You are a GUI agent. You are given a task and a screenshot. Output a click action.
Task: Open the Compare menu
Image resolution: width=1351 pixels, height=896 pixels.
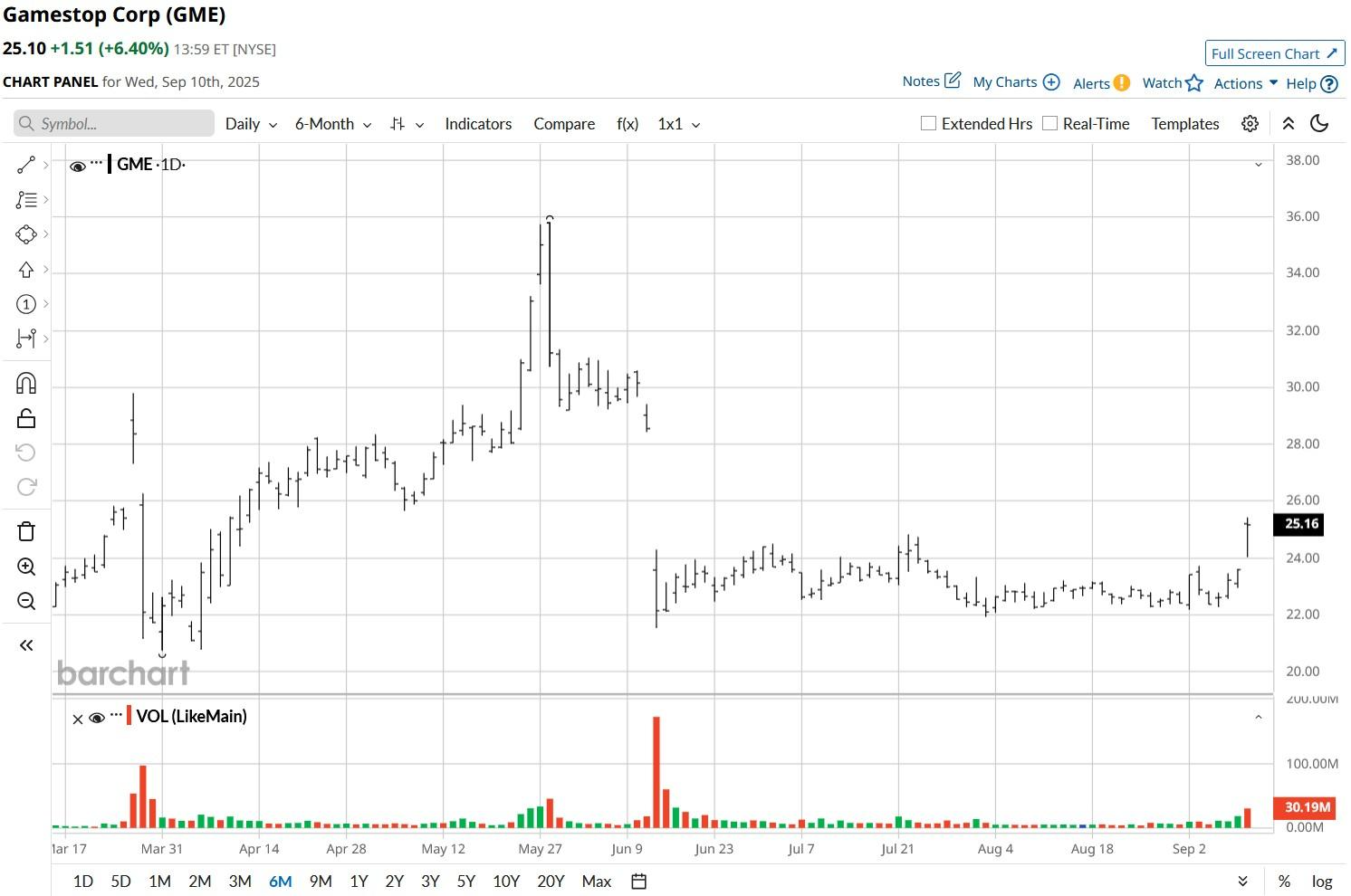pos(564,124)
